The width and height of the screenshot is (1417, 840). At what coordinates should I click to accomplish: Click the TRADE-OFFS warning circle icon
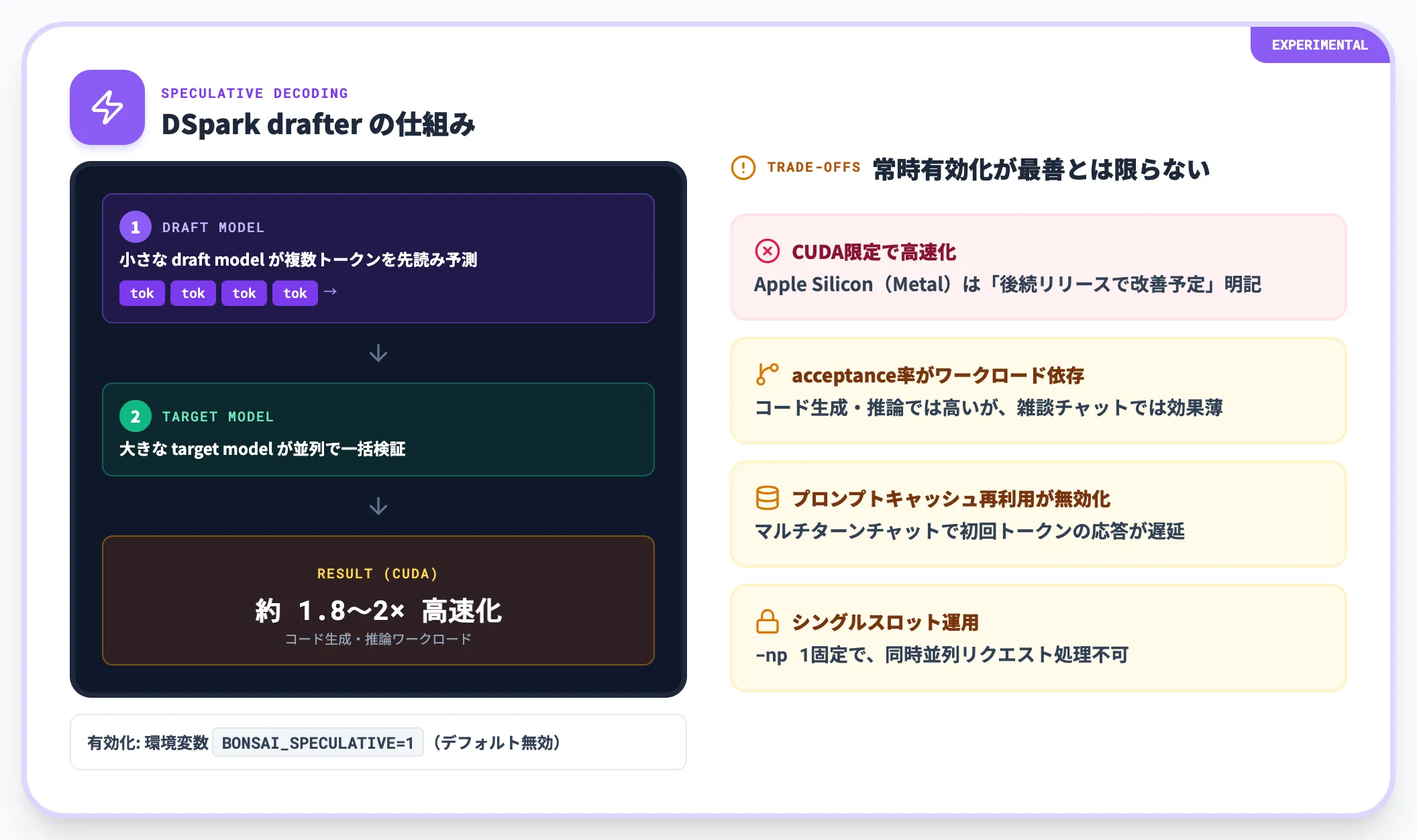point(743,168)
